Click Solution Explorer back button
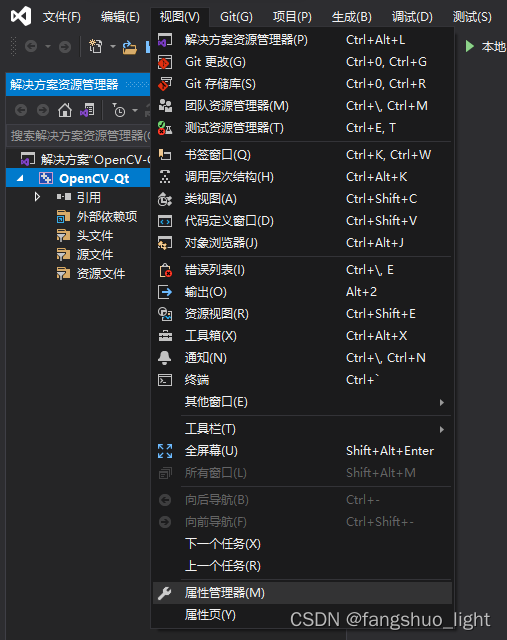Image resolution: width=507 pixels, height=640 pixels. pyautogui.click(x=21, y=110)
